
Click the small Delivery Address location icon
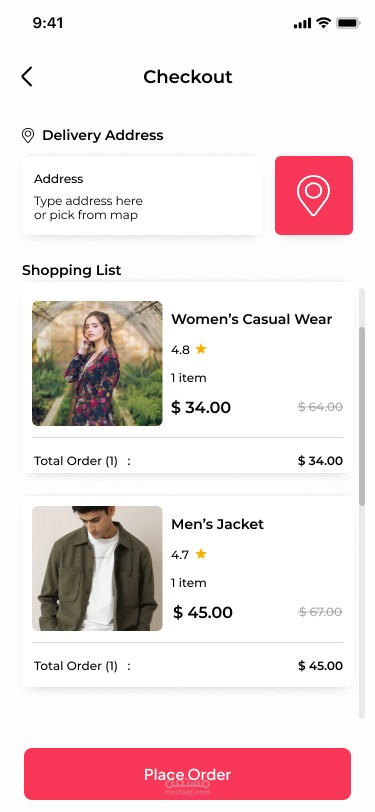[28, 136]
